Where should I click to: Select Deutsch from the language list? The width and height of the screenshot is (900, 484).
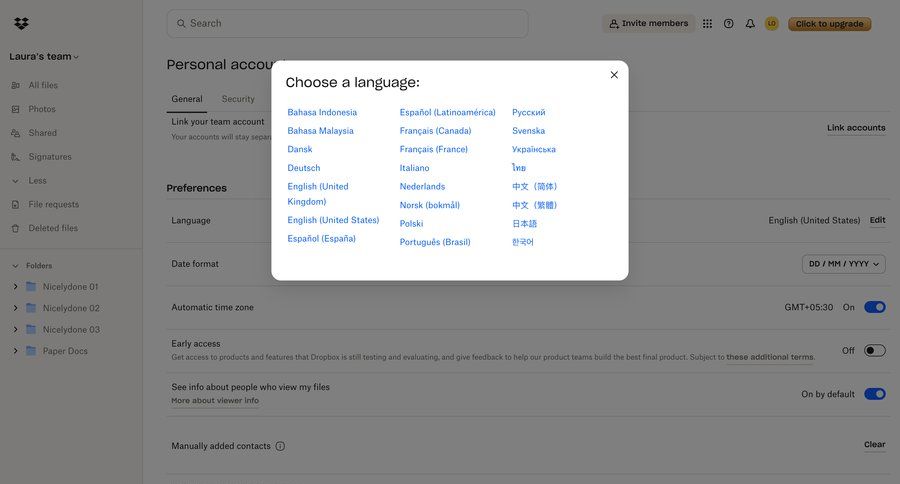pos(304,168)
